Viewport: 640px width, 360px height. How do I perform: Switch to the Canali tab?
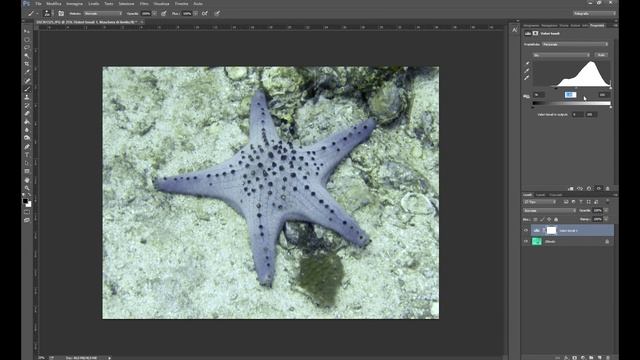[x=540, y=195]
